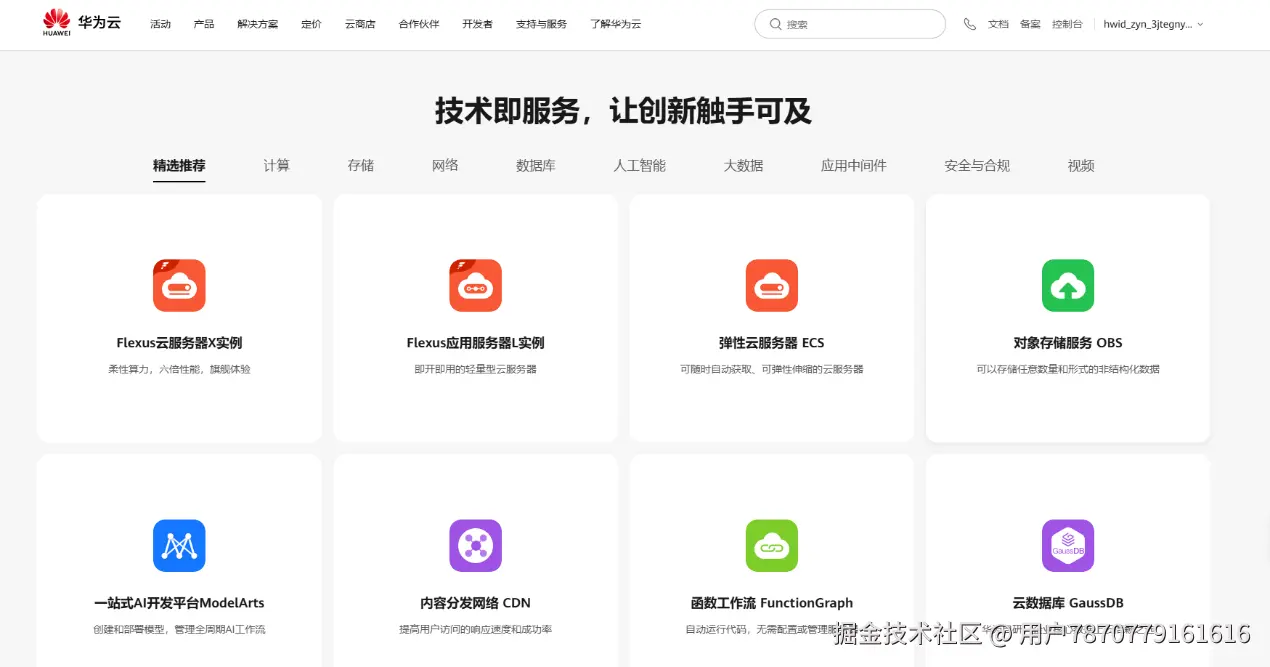Click the 对象存储服务 OBS title
The height and width of the screenshot is (667, 1270).
[1068, 343]
